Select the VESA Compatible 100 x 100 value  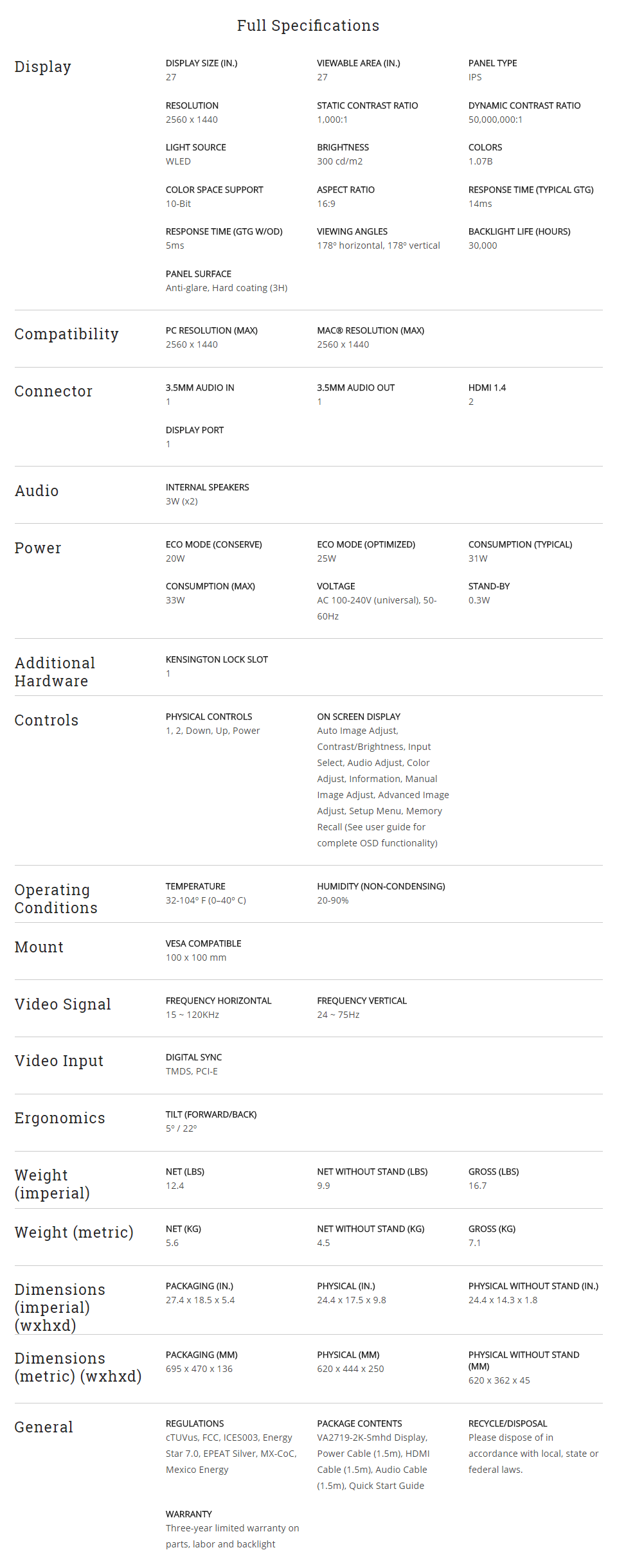click(196, 958)
